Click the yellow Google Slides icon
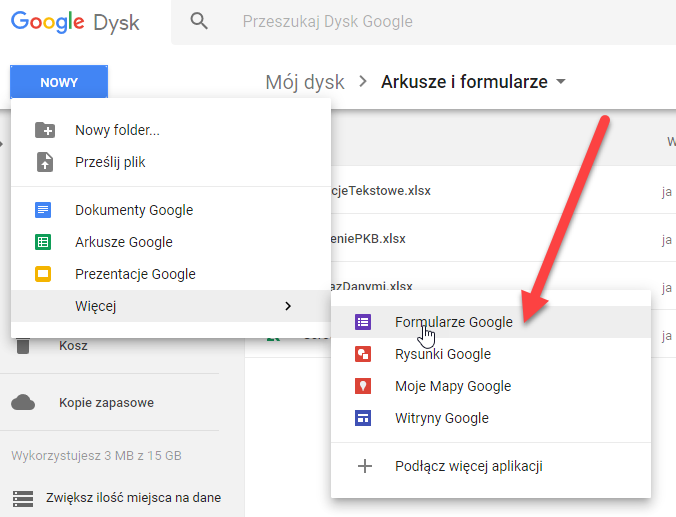The width and height of the screenshot is (676, 517). click(x=43, y=274)
